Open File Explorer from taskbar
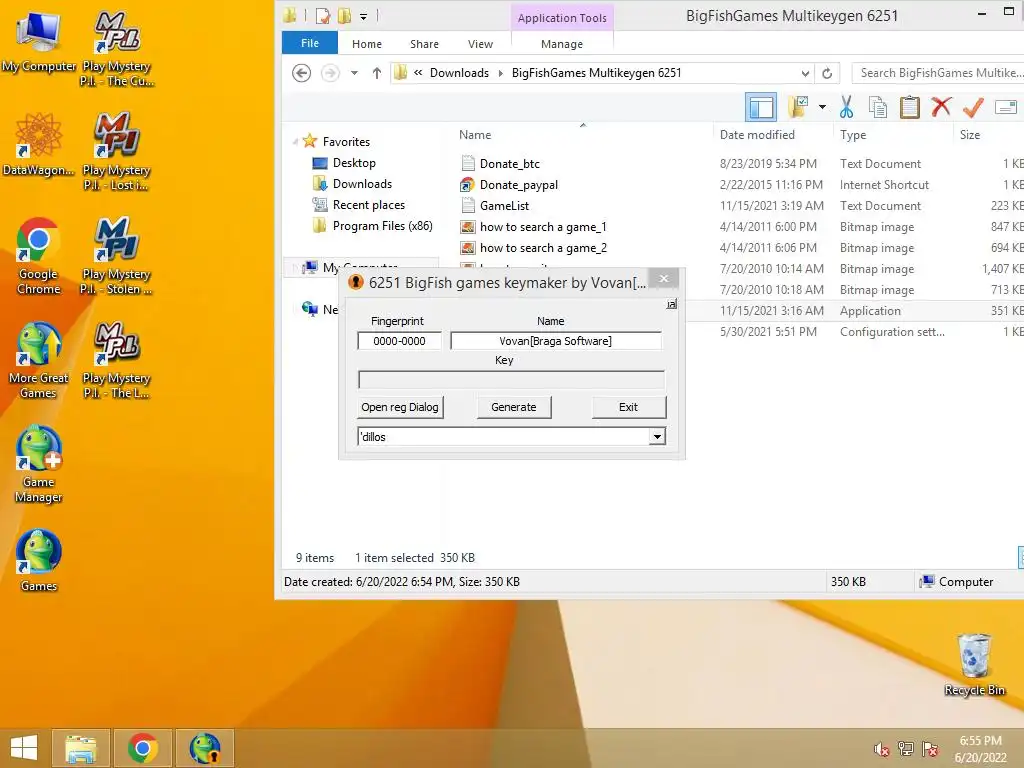 click(x=81, y=748)
